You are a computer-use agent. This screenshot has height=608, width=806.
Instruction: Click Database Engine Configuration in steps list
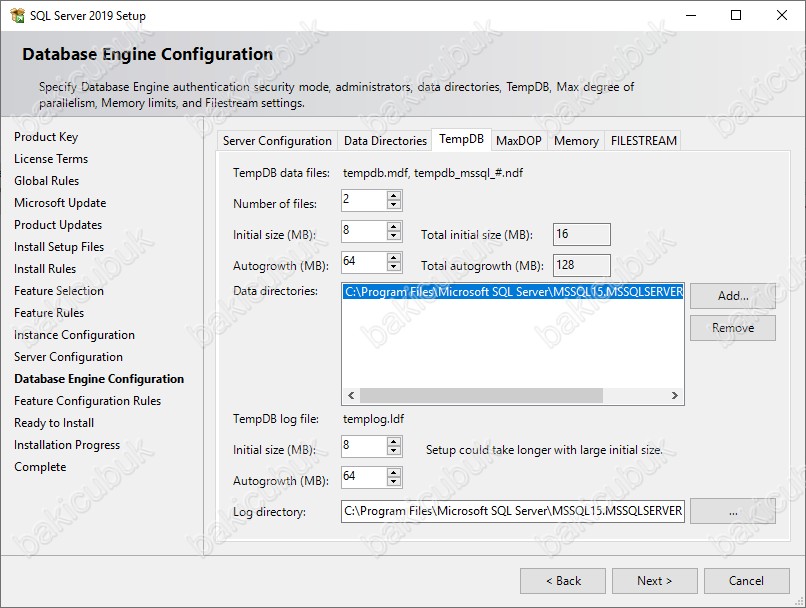pyautogui.click(x=99, y=379)
